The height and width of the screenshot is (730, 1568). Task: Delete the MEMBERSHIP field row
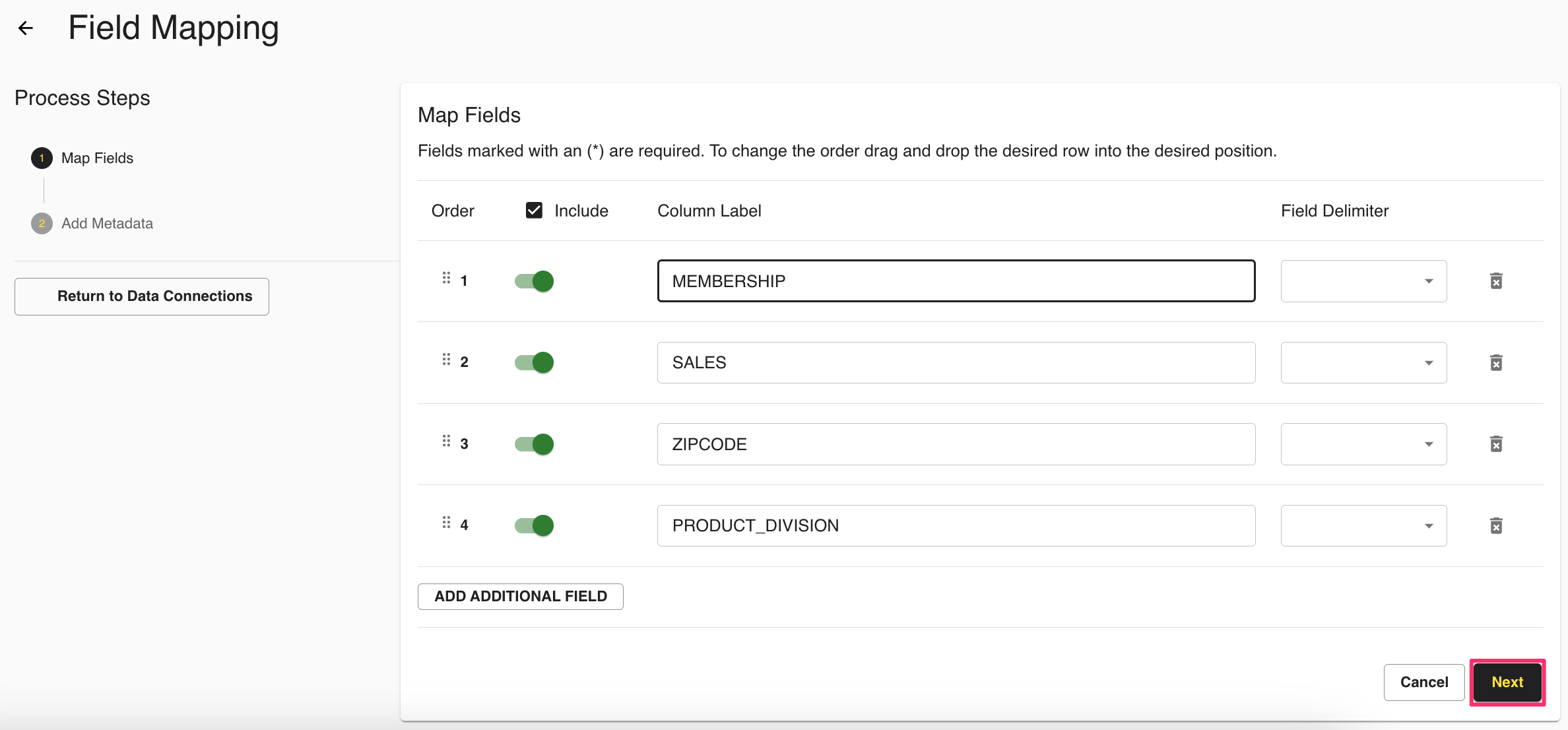(1496, 281)
